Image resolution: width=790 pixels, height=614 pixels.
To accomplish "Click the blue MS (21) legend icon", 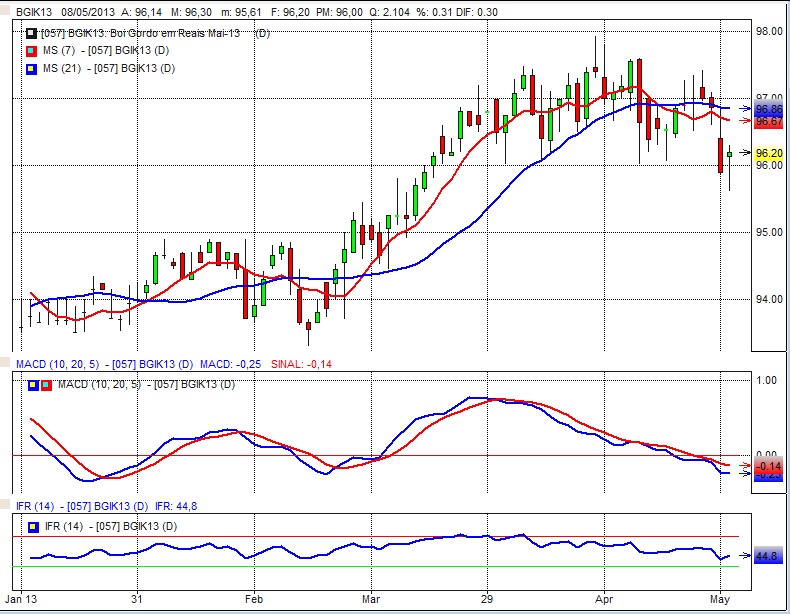I will tap(32, 68).
